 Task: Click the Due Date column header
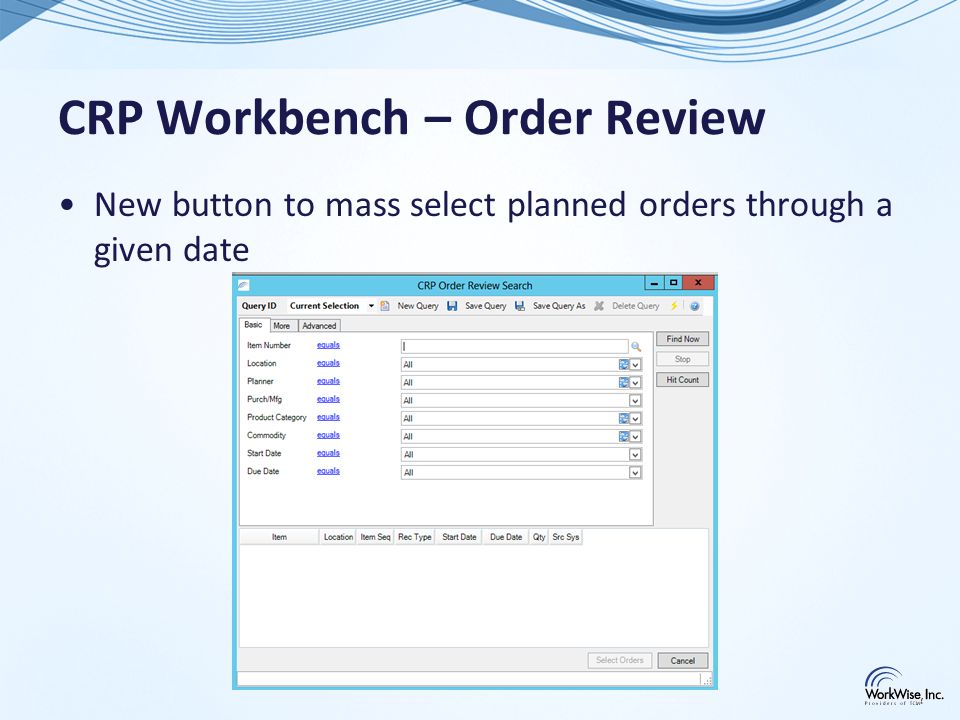pos(506,537)
